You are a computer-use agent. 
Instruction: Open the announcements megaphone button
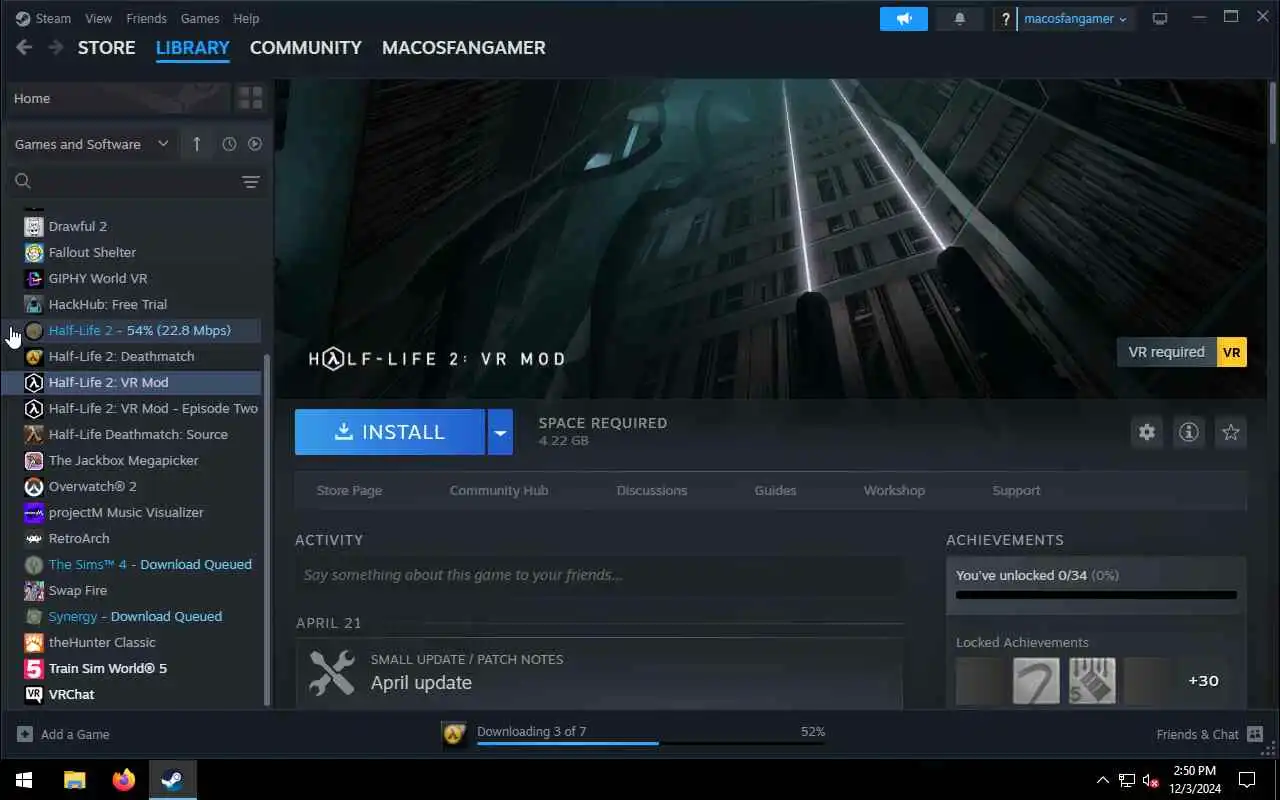pyautogui.click(x=904, y=18)
